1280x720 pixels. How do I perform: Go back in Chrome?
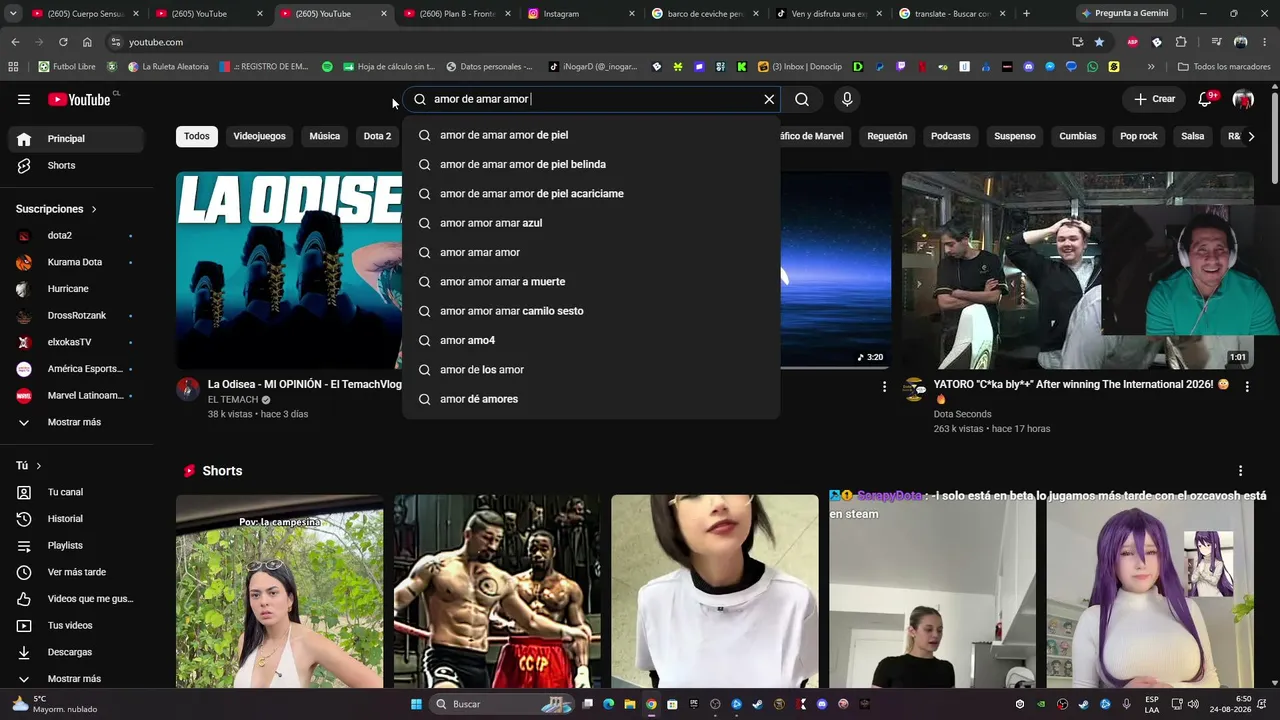pyautogui.click(x=15, y=42)
